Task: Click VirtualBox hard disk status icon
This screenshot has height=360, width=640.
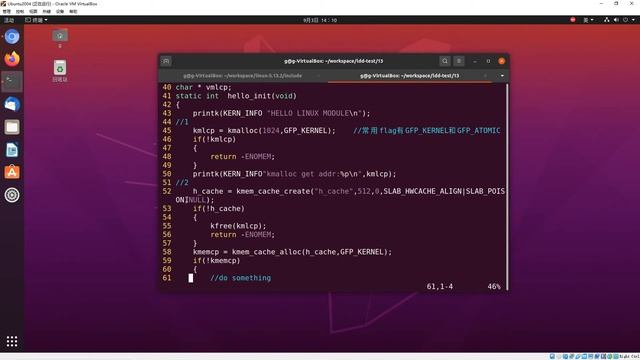Action: pyautogui.click(x=552, y=356)
